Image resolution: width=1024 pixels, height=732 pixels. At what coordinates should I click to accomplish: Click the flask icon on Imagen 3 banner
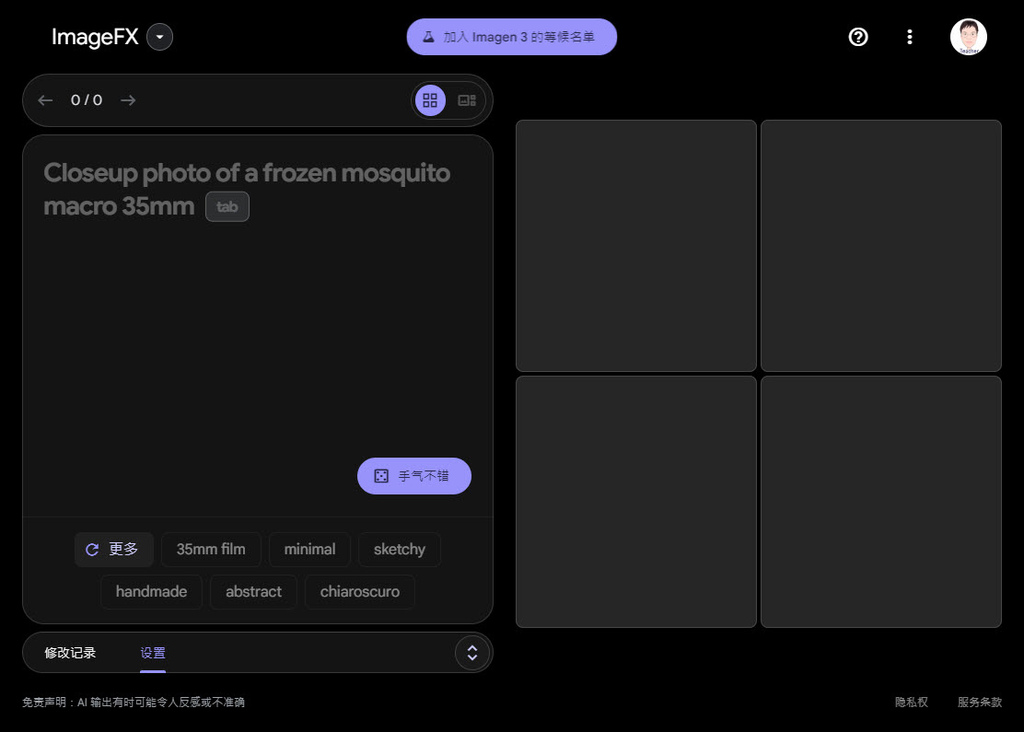pyautogui.click(x=428, y=37)
